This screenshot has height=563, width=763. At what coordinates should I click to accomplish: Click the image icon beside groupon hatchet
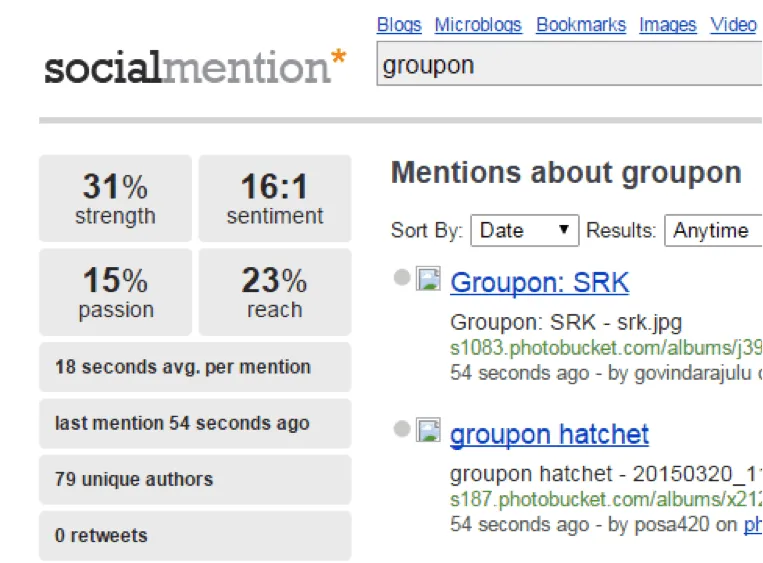(429, 431)
